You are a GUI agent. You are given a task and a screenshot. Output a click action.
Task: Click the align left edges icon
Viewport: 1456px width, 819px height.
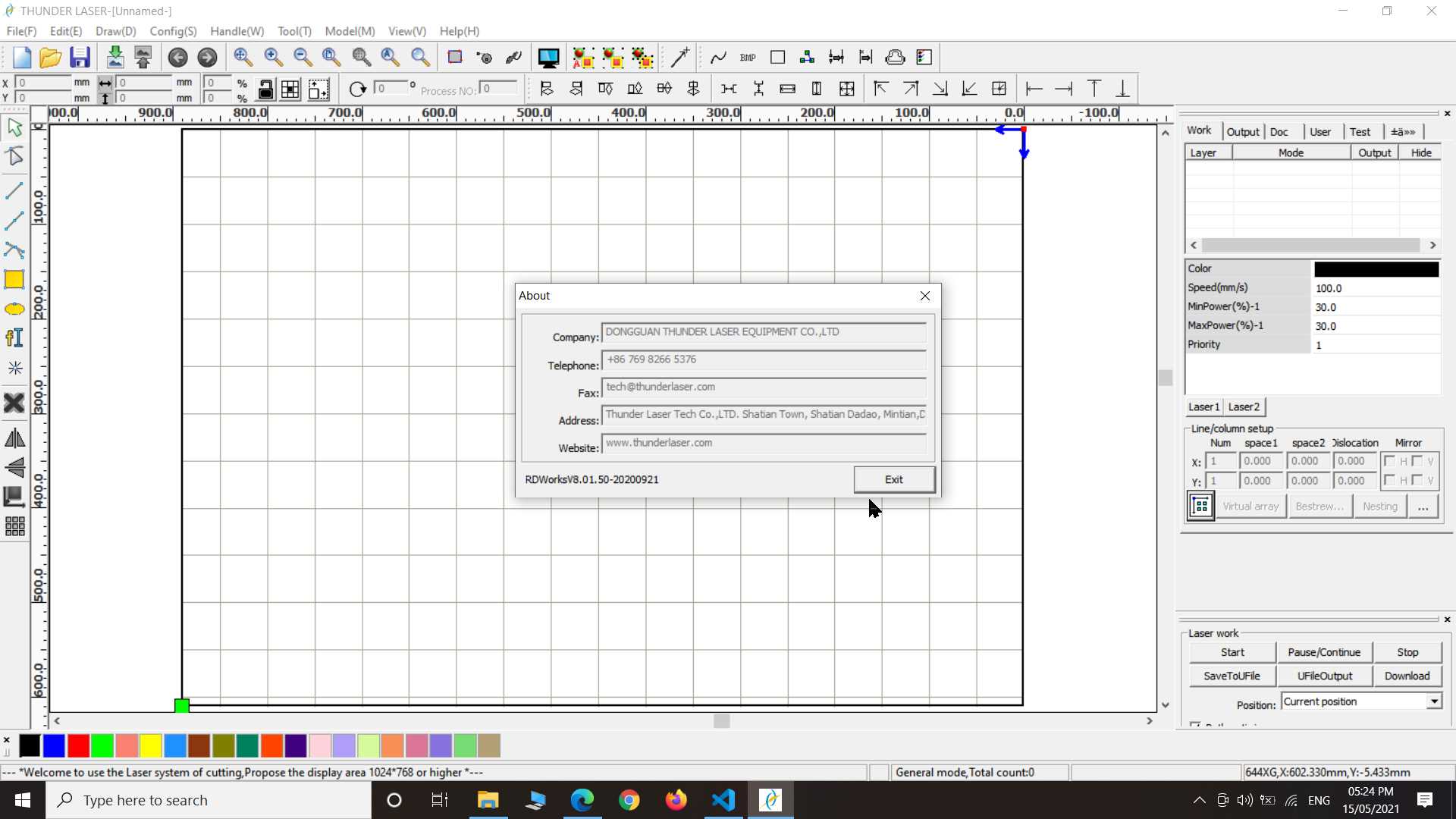point(546,89)
